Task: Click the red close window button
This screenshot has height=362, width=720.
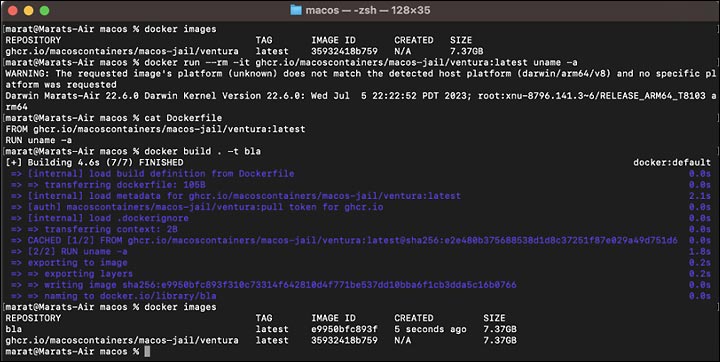Action: [13, 10]
